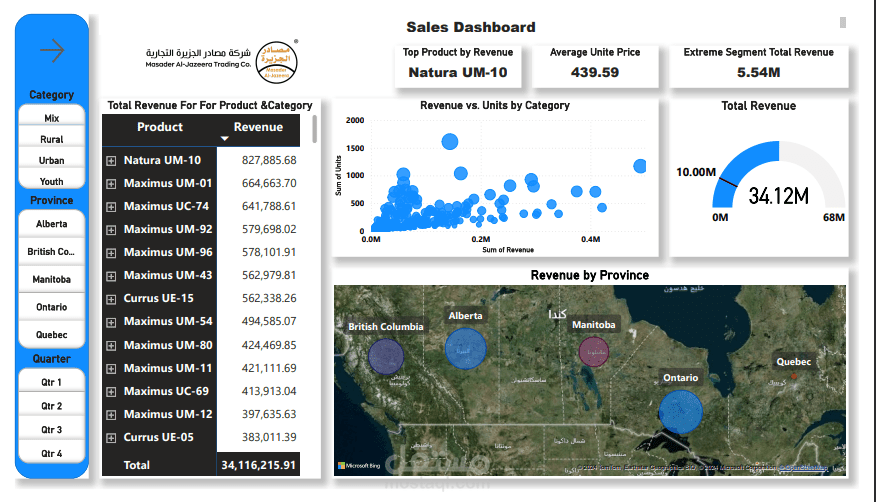Expand the Maximus UM-80 row
This screenshot has height=502, width=876.
tap(111, 346)
